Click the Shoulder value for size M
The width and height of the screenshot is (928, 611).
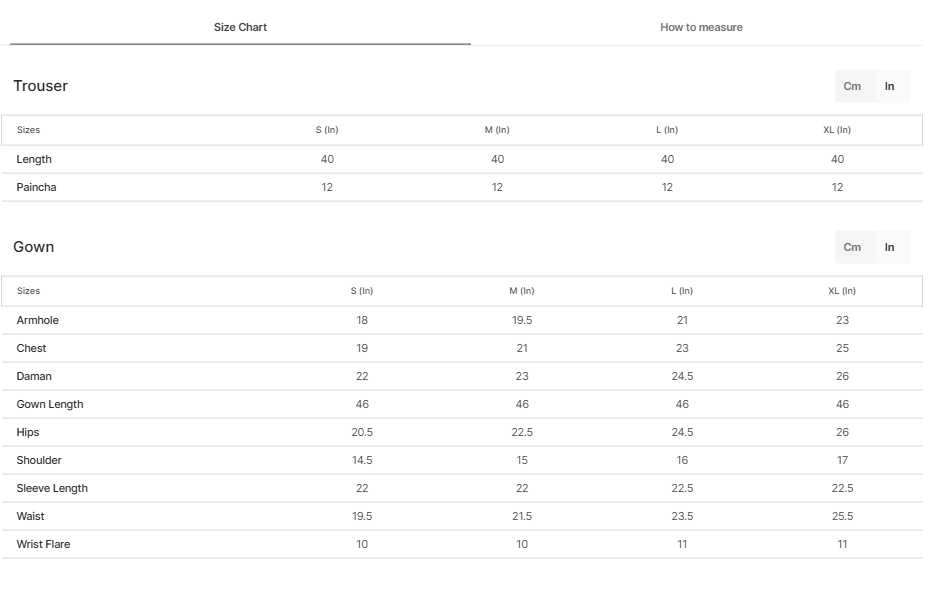[x=522, y=460]
